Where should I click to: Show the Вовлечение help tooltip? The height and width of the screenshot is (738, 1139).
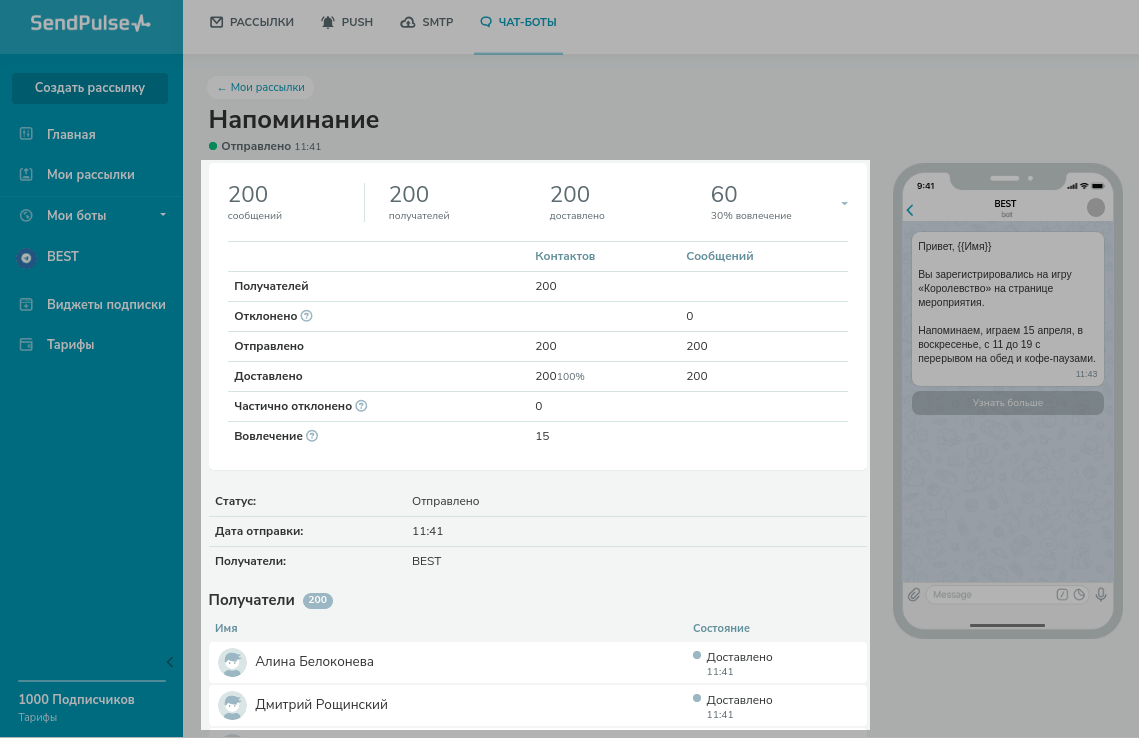pos(312,436)
